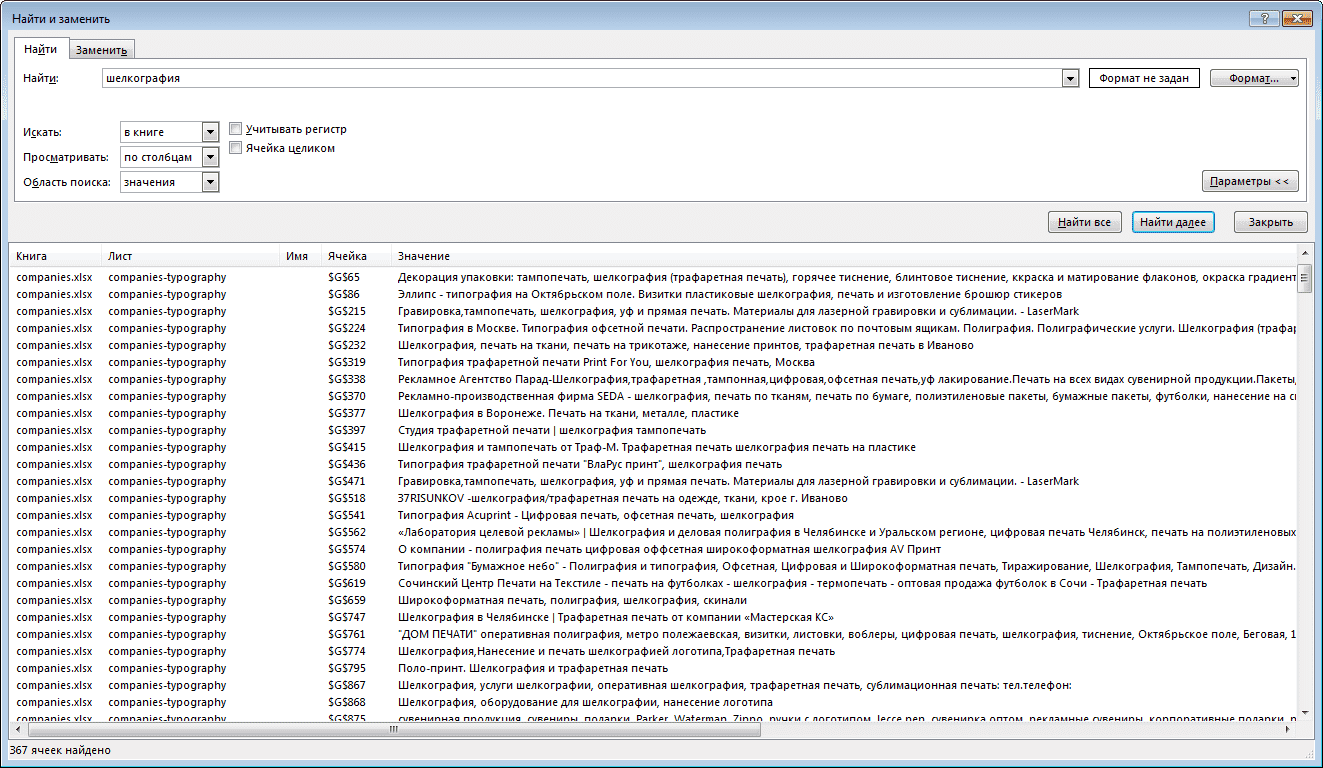
Task: Select the result row for cell $G$224
Action: pos(653,328)
